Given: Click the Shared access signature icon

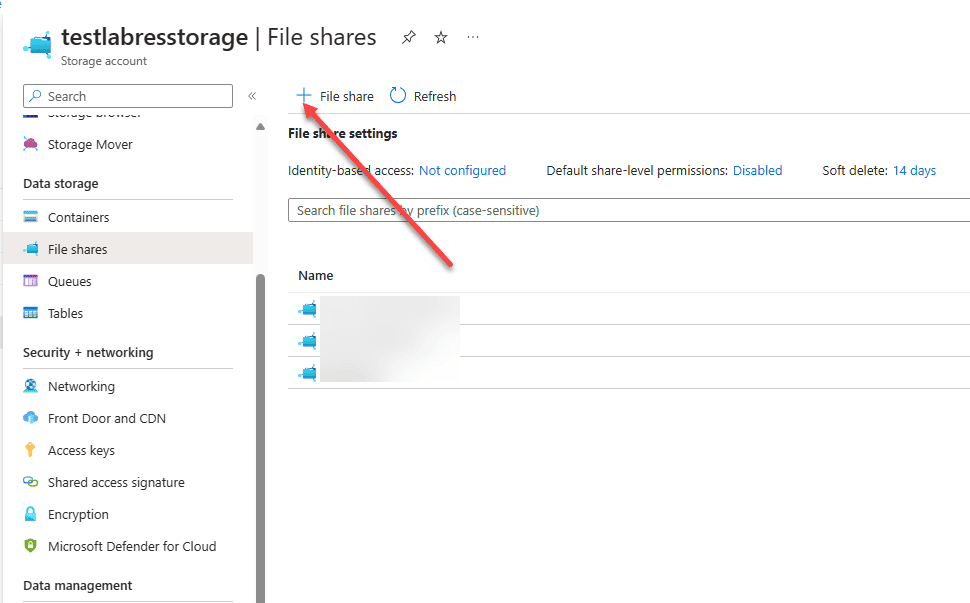Looking at the screenshot, I should (30, 482).
